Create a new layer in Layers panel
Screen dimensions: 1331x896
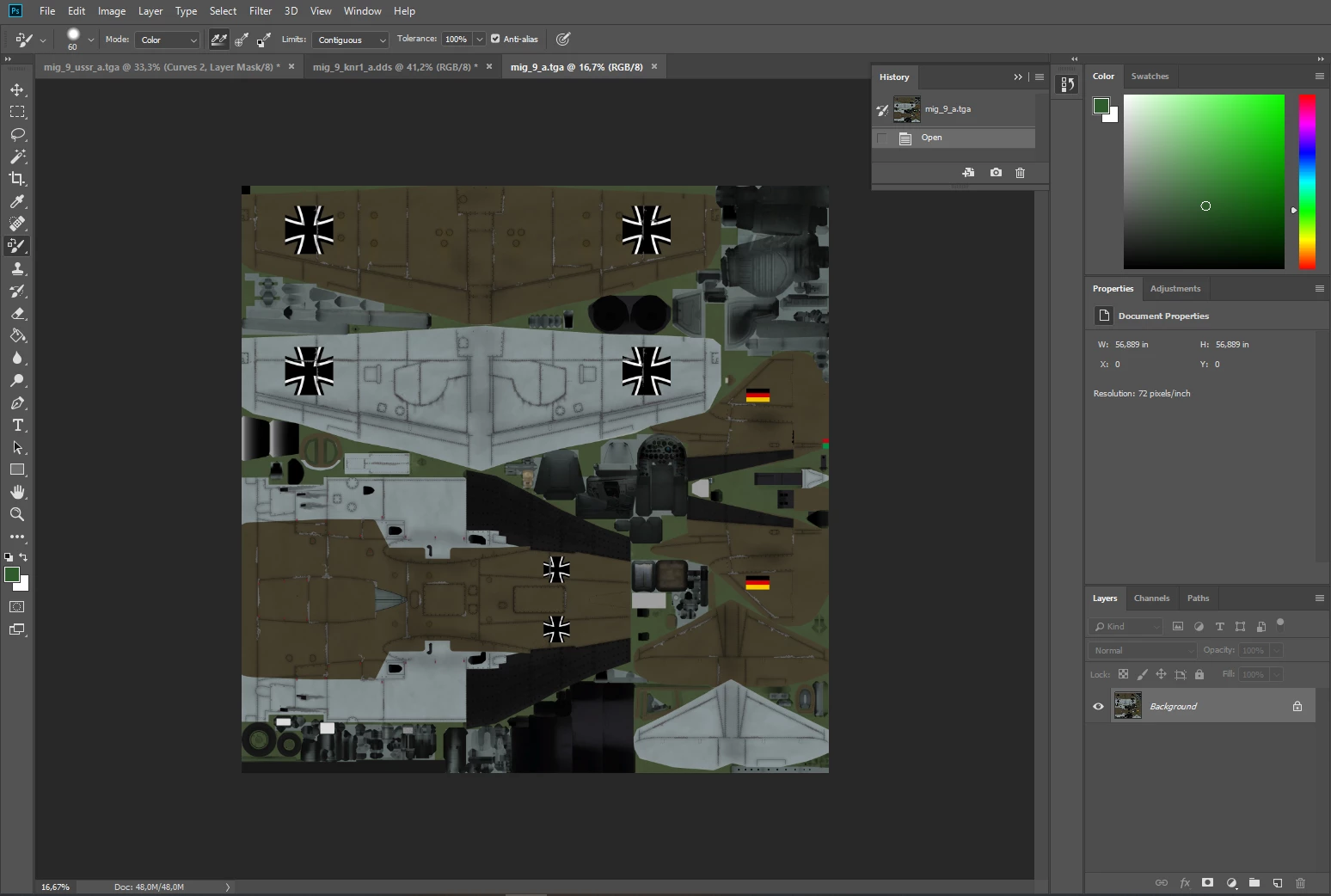(x=1278, y=882)
